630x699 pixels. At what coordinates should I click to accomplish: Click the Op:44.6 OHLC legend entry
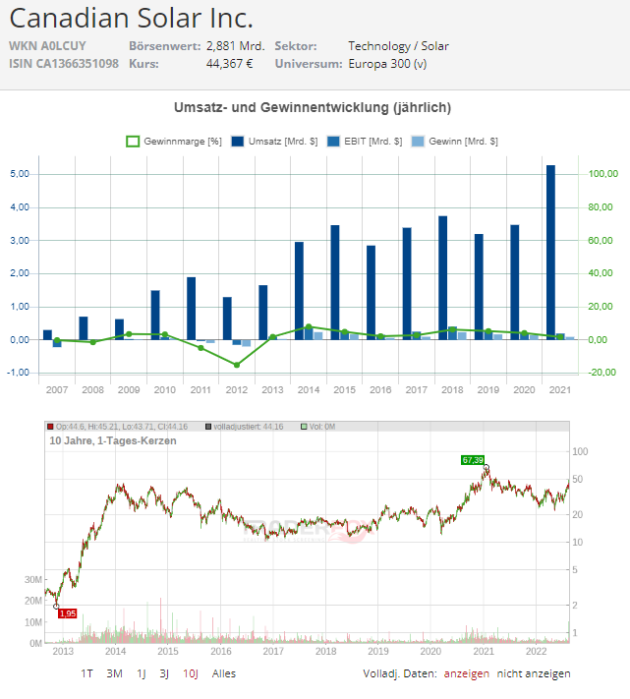[x=118, y=427]
